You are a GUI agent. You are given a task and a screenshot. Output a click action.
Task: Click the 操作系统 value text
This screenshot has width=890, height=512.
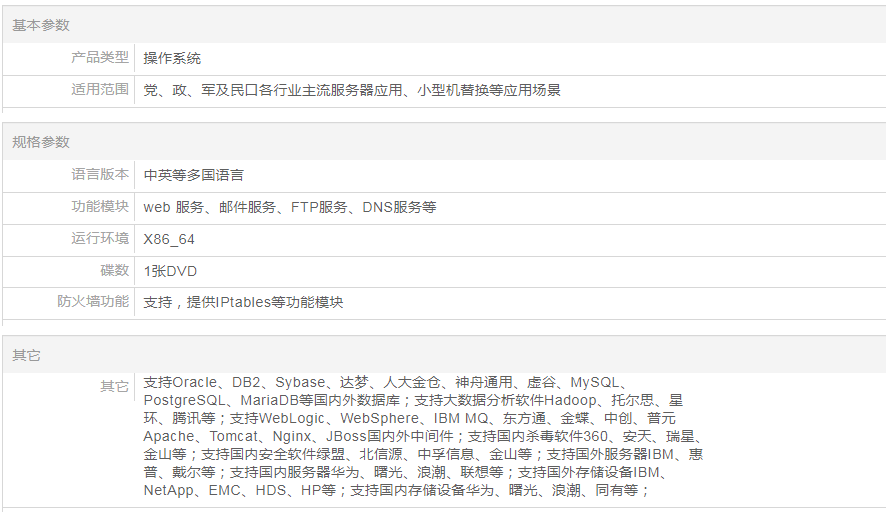point(172,58)
